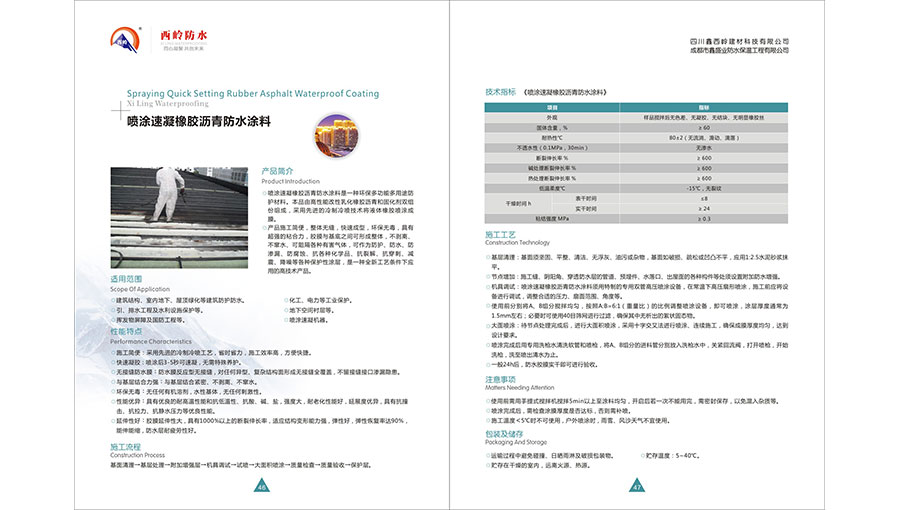The height and width of the screenshot is (510, 900).
Task: Click the 'Product Introduction' subheading
Action: tap(290, 181)
